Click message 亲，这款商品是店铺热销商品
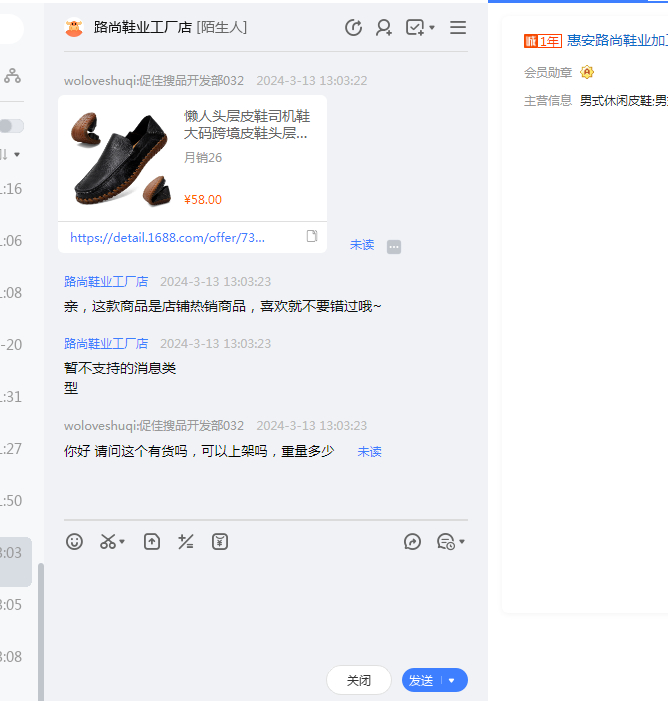The image size is (668, 701). [223, 306]
